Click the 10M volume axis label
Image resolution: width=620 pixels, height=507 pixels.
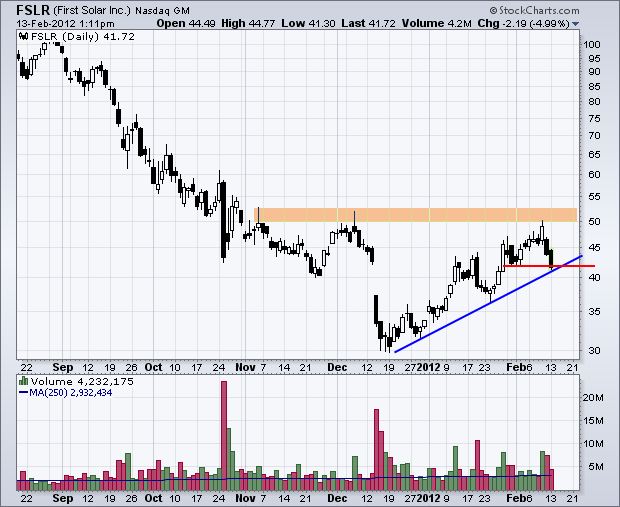[x=594, y=444]
